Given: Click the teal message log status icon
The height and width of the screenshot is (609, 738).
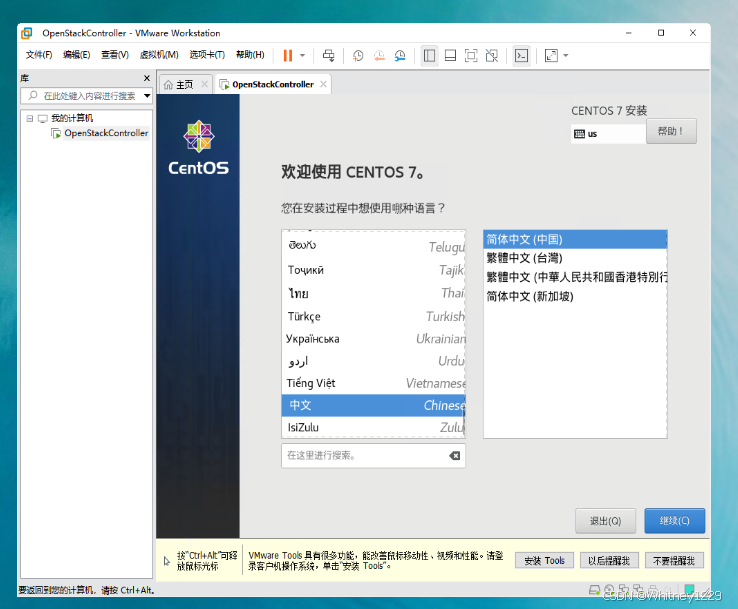Looking at the screenshot, I should pyautogui.click(x=690, y=589).
